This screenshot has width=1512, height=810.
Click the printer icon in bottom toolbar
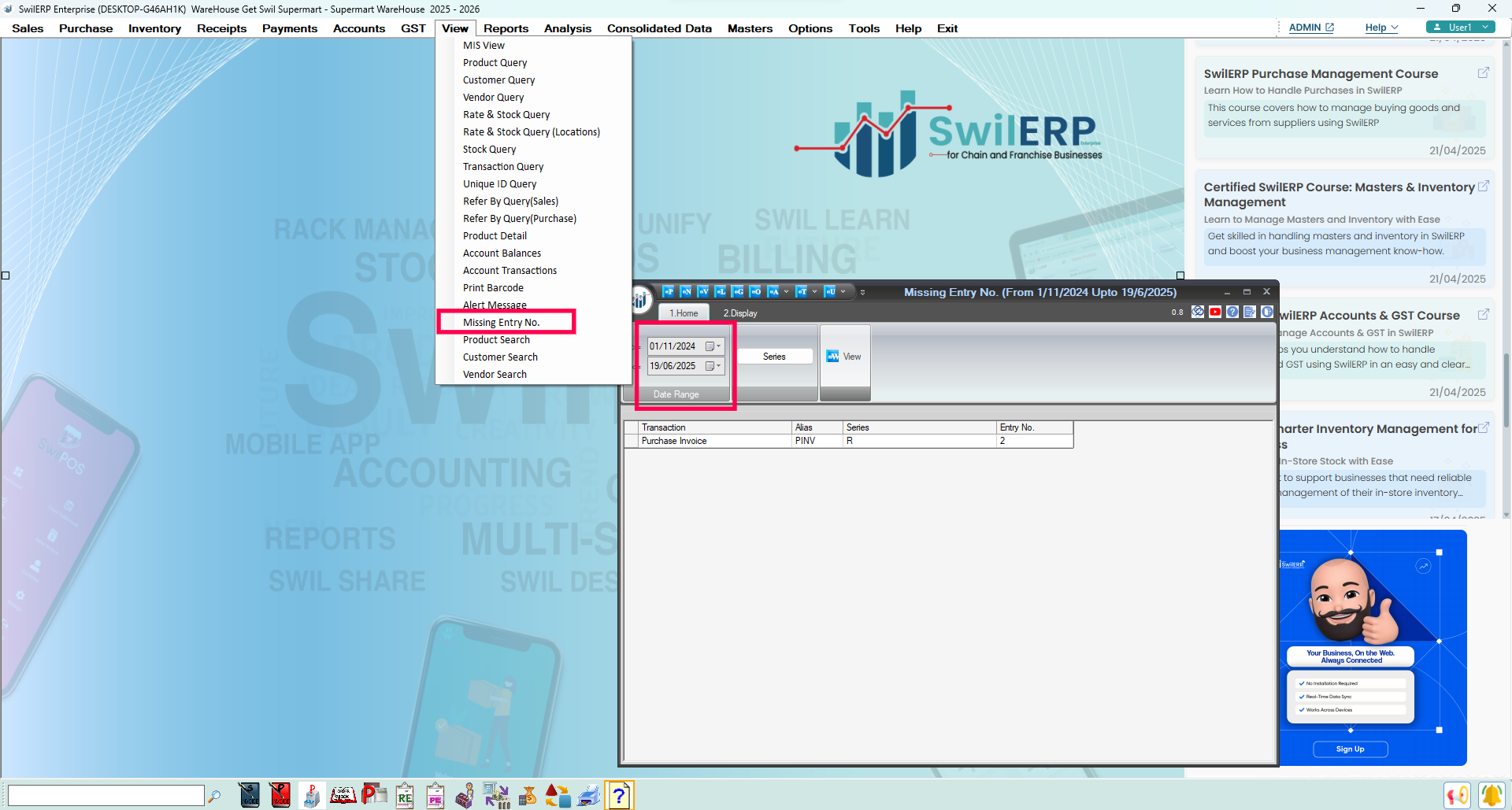pos(589,795)
